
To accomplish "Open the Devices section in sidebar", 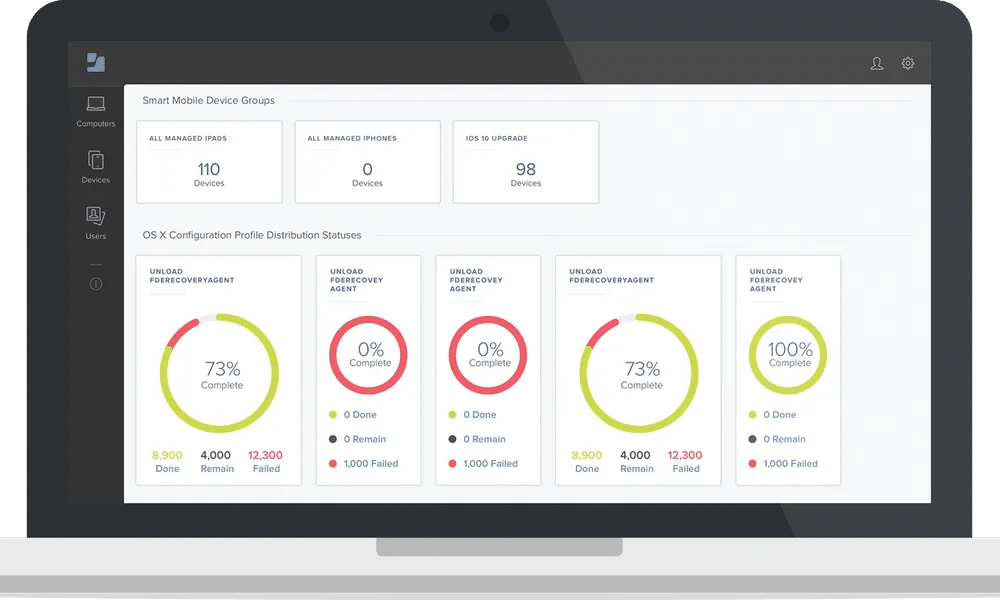I will click(x=95, y=168).
